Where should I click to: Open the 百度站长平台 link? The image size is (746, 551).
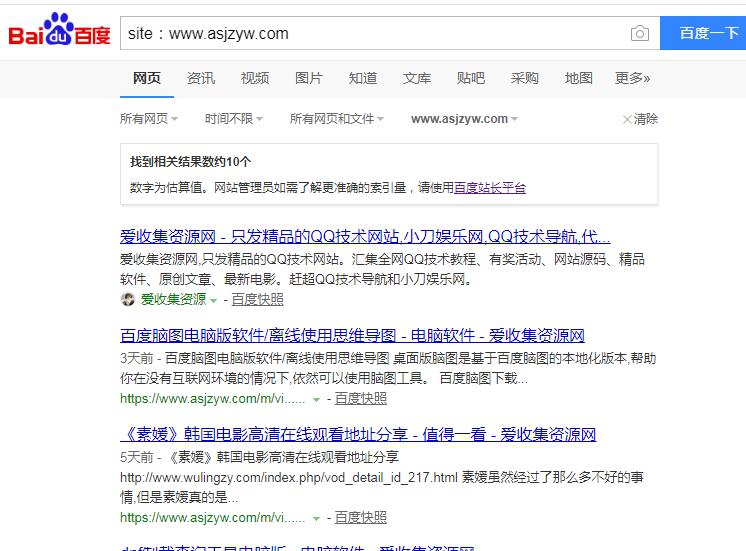click(490, 187)
